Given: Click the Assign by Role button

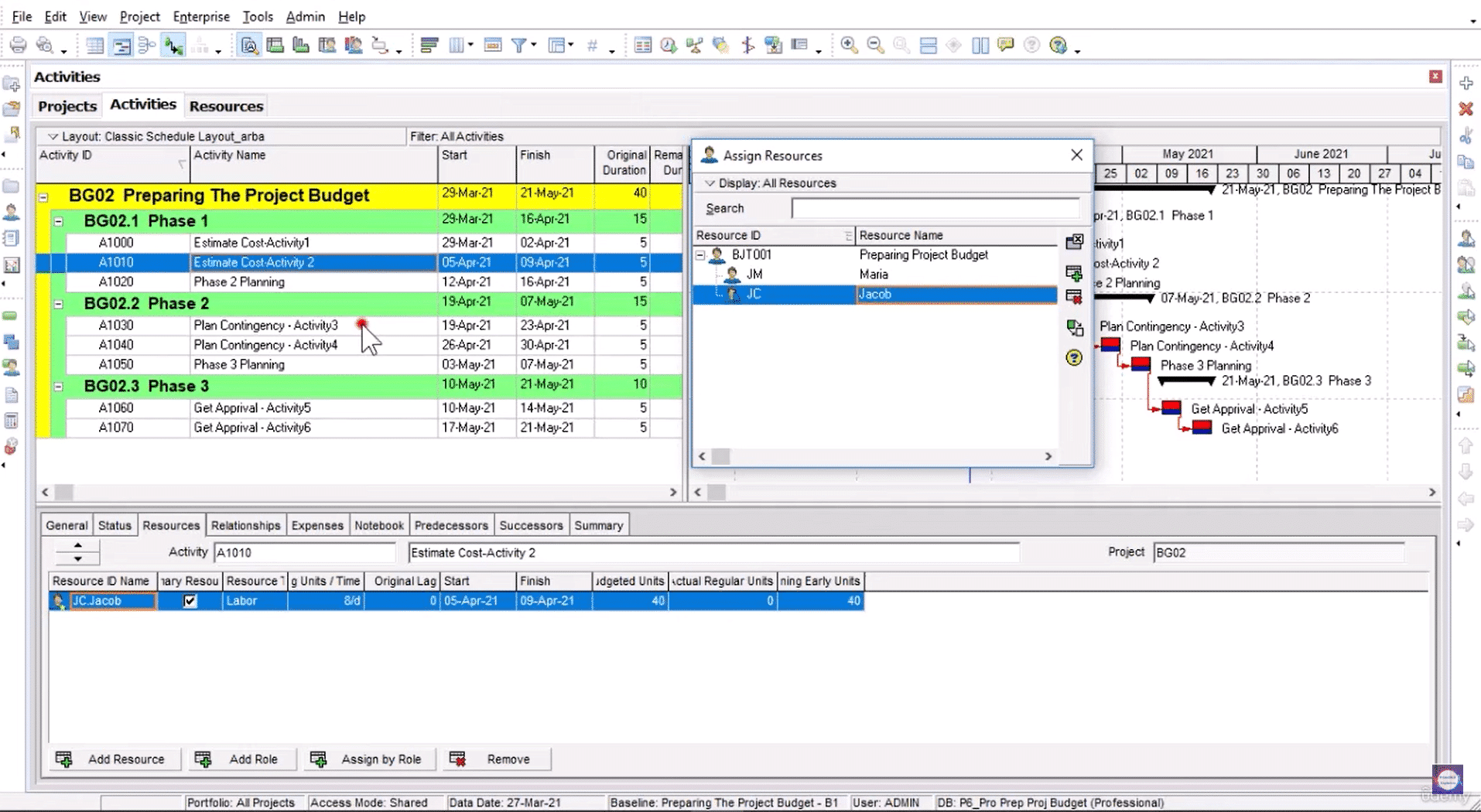Looking at the screenshot, I should click(x=370, y=759).
